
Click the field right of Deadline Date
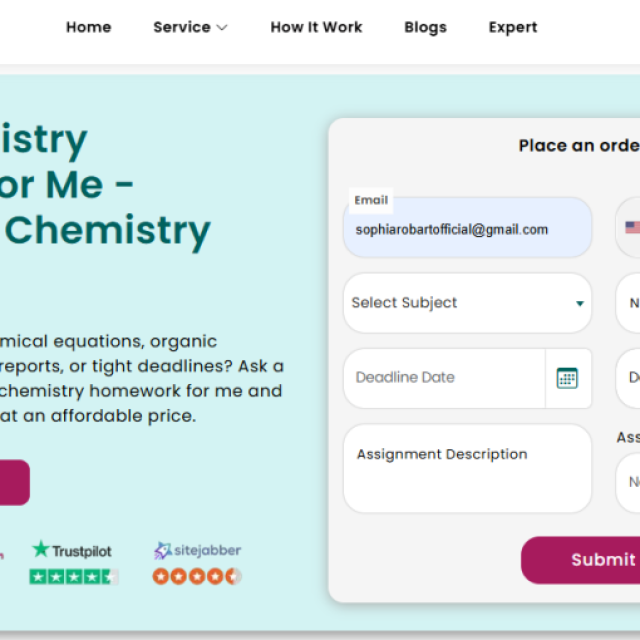point(629,378)
